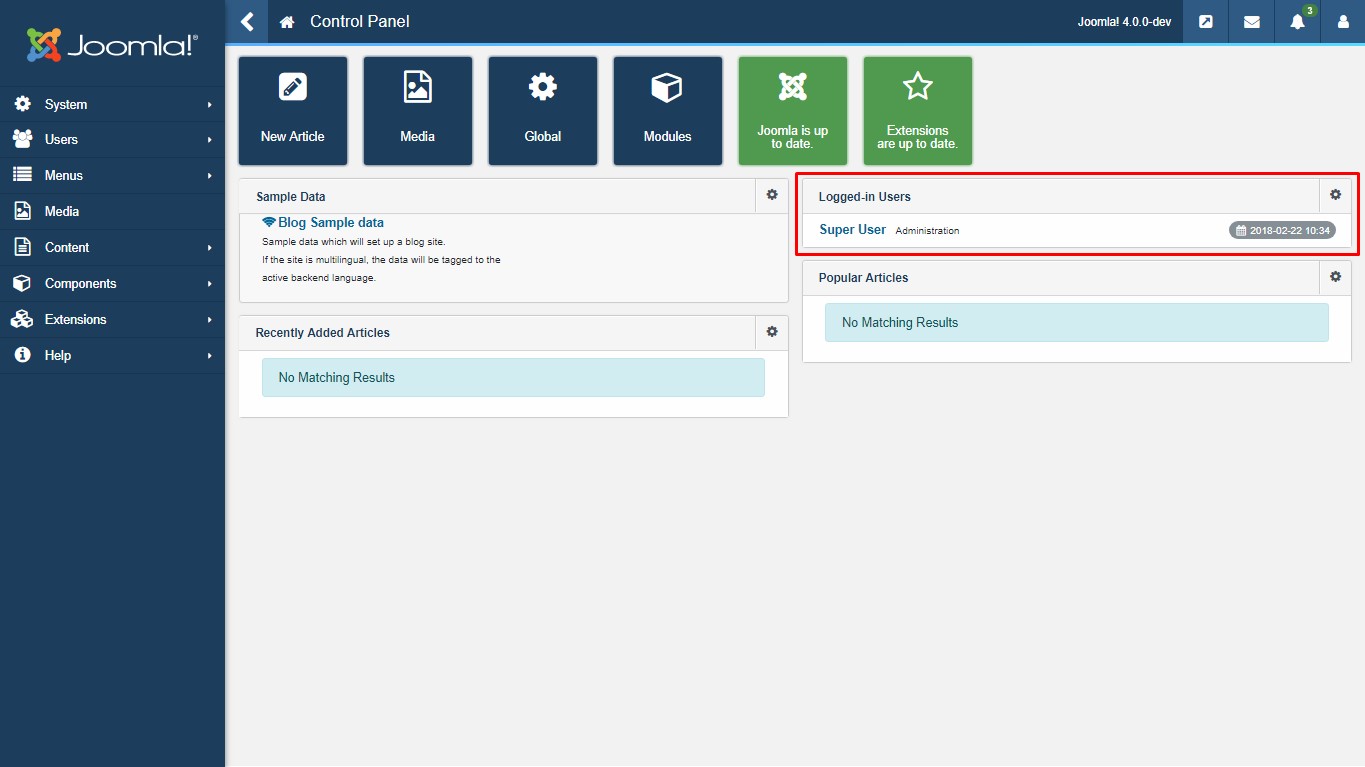Open the Users menu item
This screenshot has width=1365, height=767.
point(112,140)
